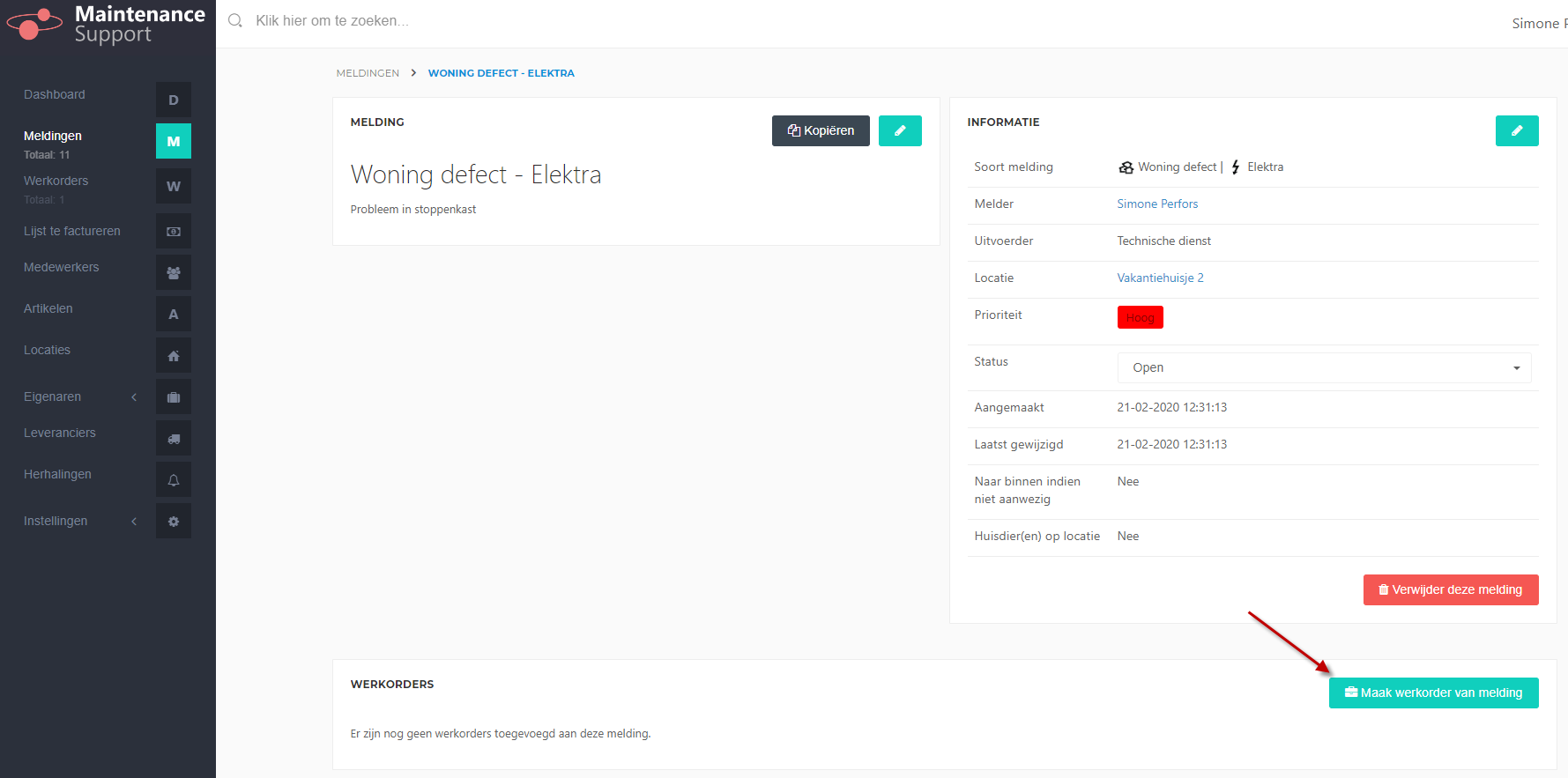This screenshot has width=1568, height=778.
Task: Click the Artikelen A icon tile
Action: click(x=174, y=314)
